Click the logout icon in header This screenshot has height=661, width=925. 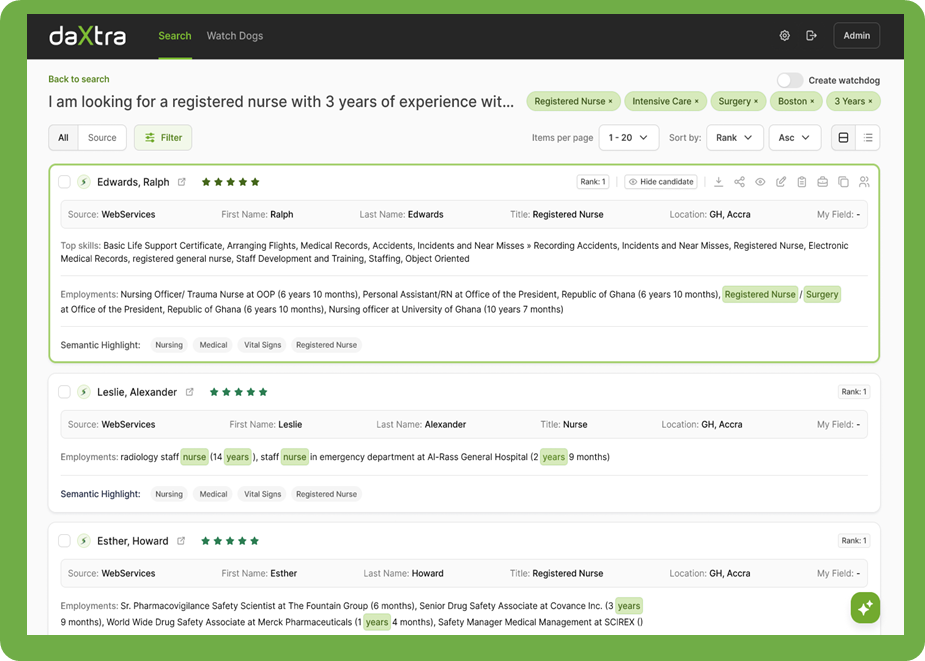point(811,36)
